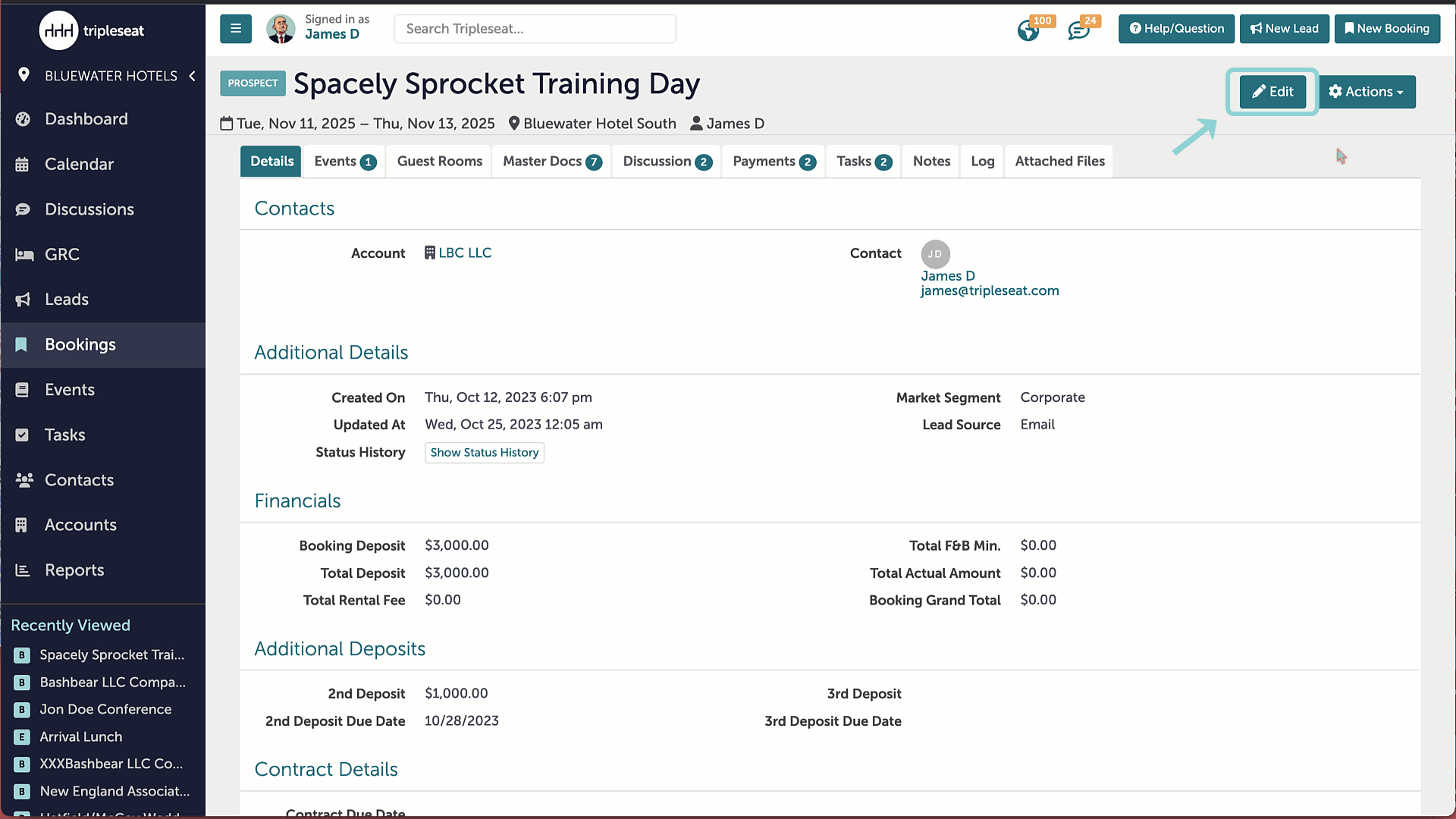
Task: Open the Calendar from the sidebar
Action: [x=77, y=164]
